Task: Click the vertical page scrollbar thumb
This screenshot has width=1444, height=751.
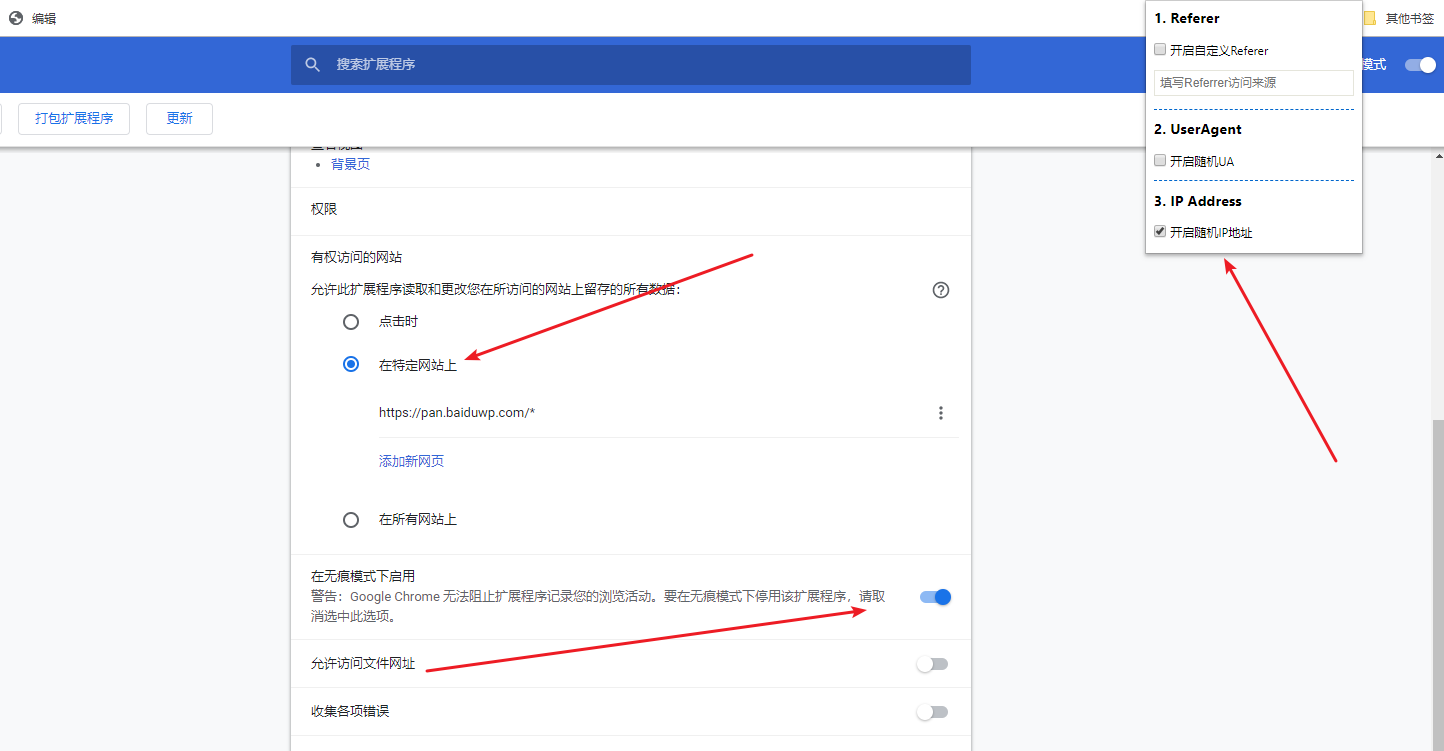Action: point(1438,585)
